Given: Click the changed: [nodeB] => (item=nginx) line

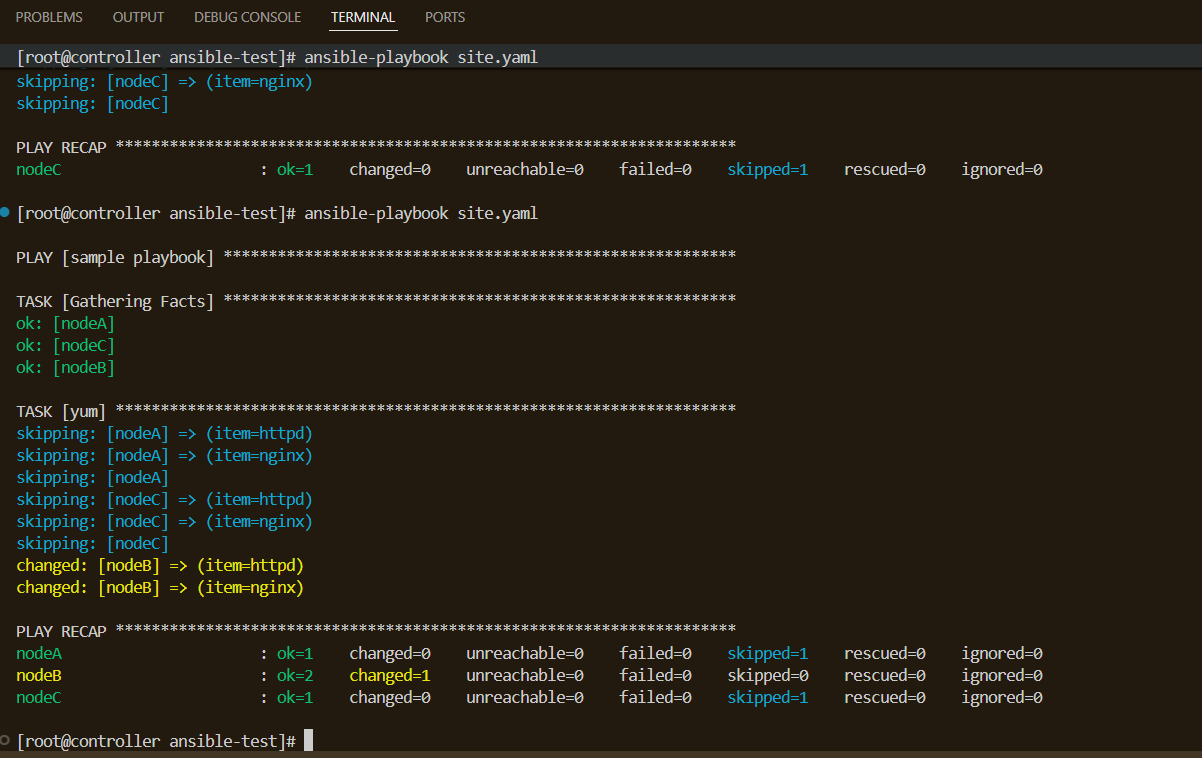Looking at the screenshot, I should (164, 587).
